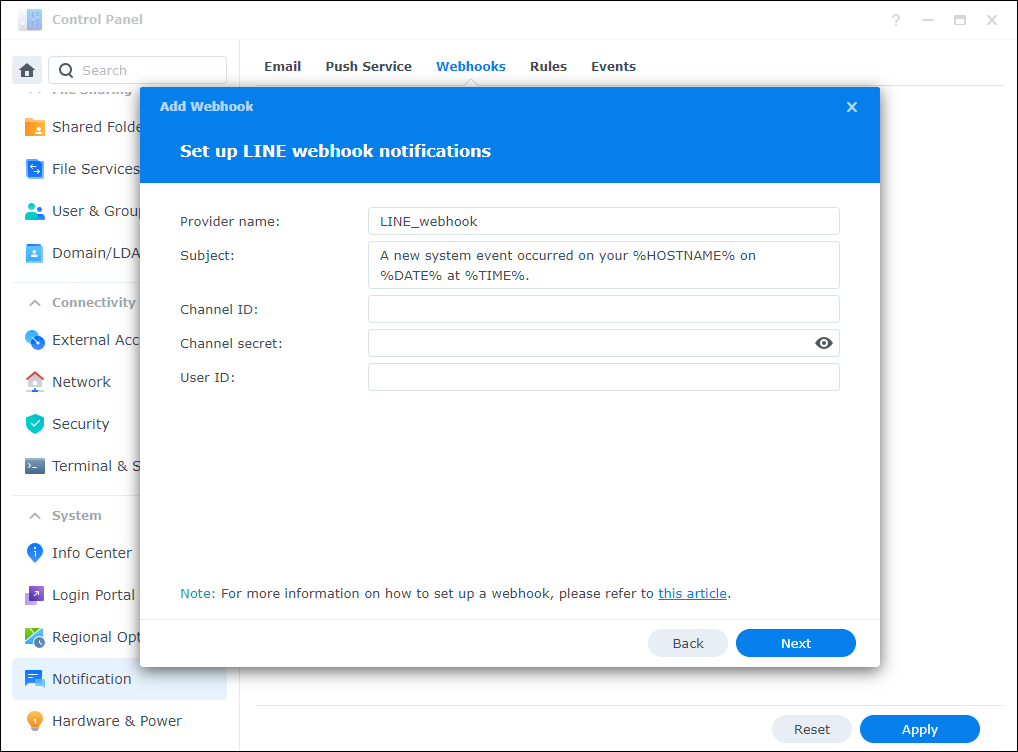This screenshot has width=1018, height=752.
Task: Open the Domain/LDAP icon
Action: pos(34,253)
